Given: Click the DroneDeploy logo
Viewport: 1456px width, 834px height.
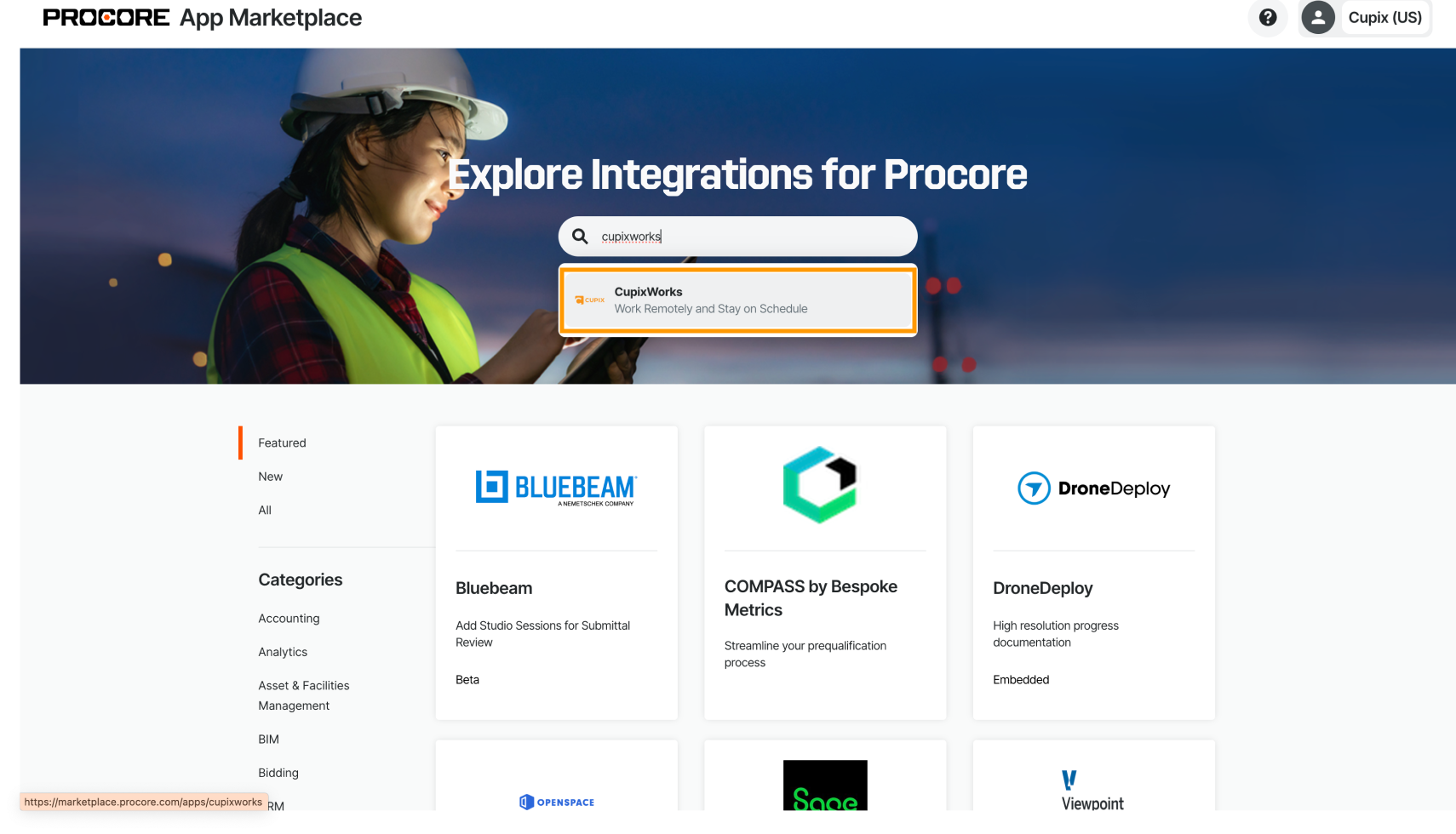Looking at the screenshot, I should 1093,488.
